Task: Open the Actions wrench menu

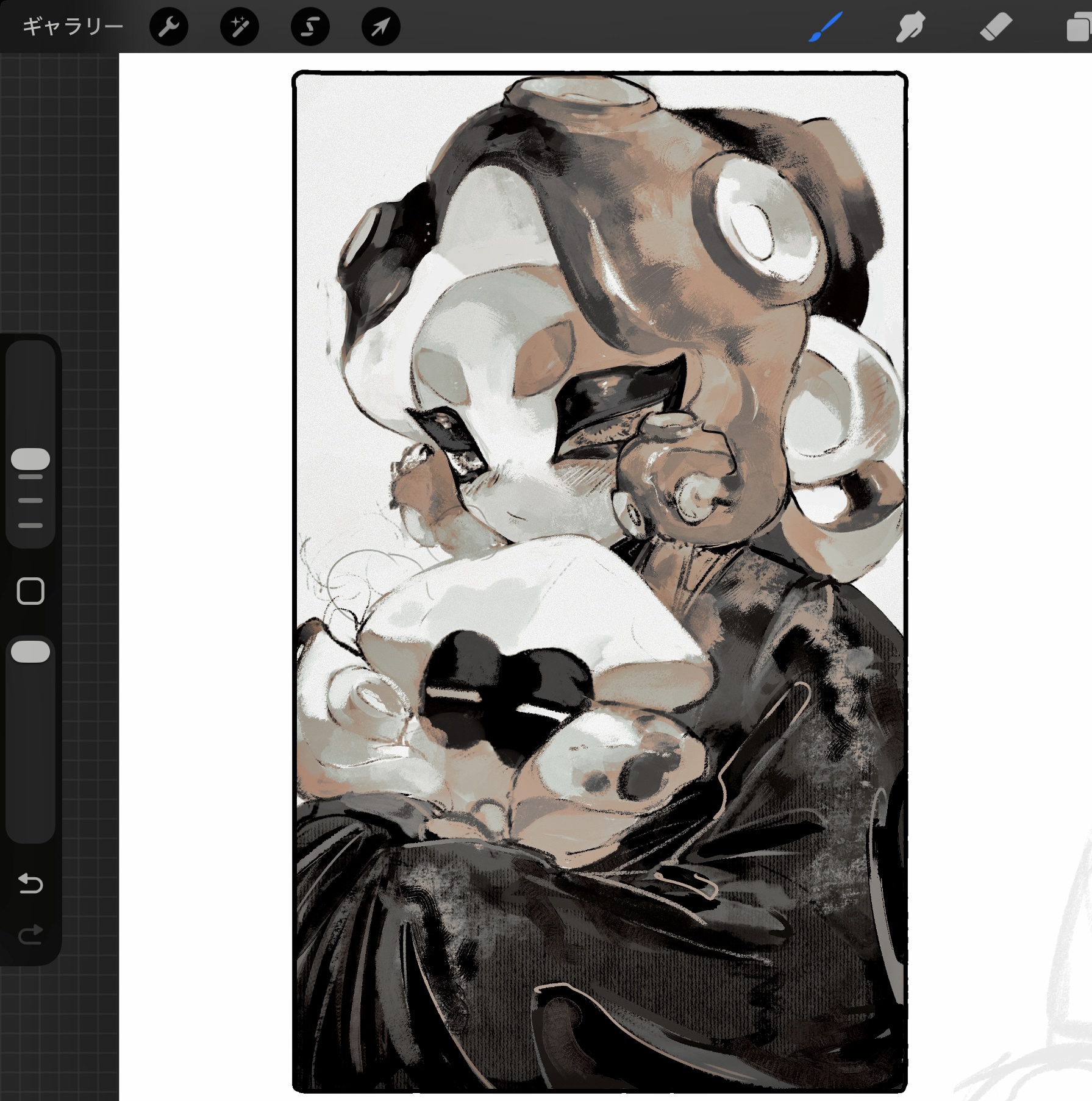Action: tap(168, 27)
